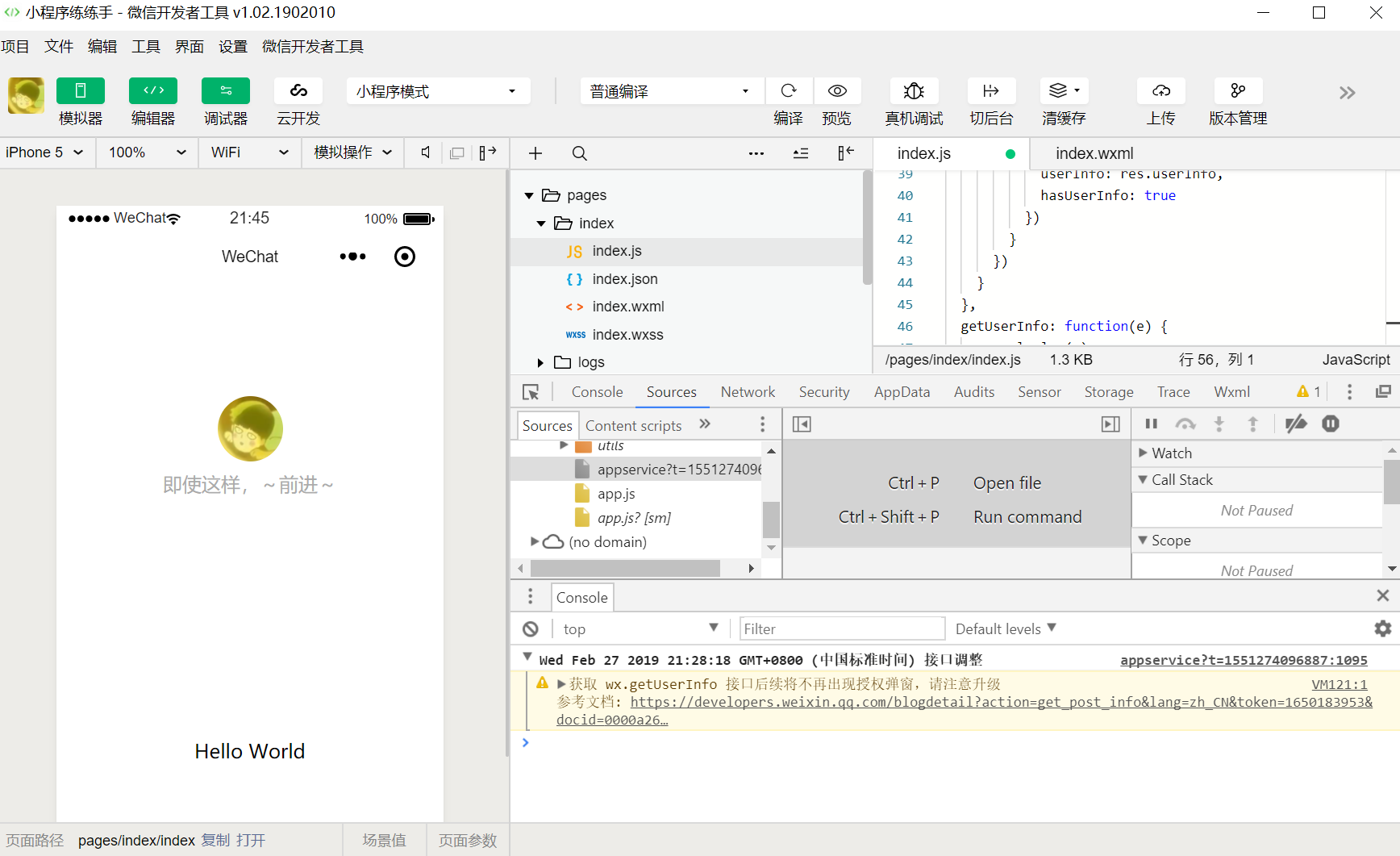Undock devtools into separate window
1400x856 pixels.
(x=1383, y=392)
